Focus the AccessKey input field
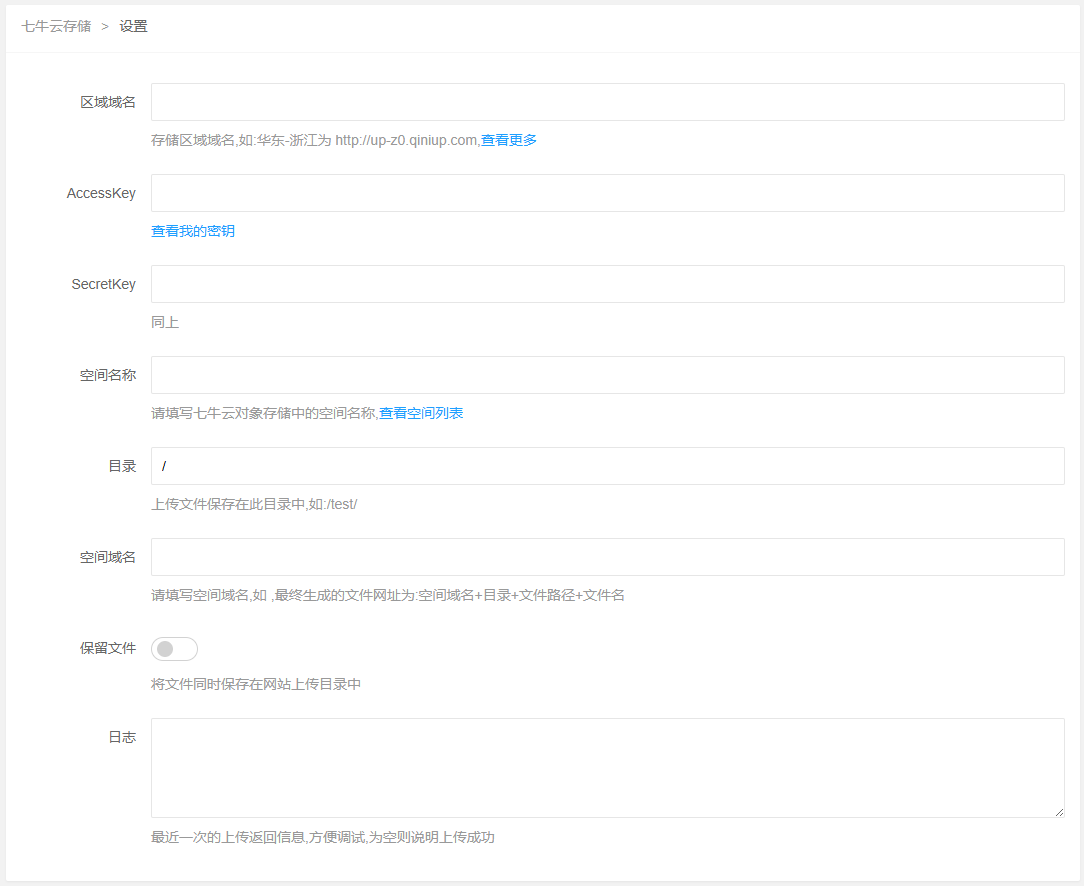Viewport: 1084px width, 886px height. 608,193
